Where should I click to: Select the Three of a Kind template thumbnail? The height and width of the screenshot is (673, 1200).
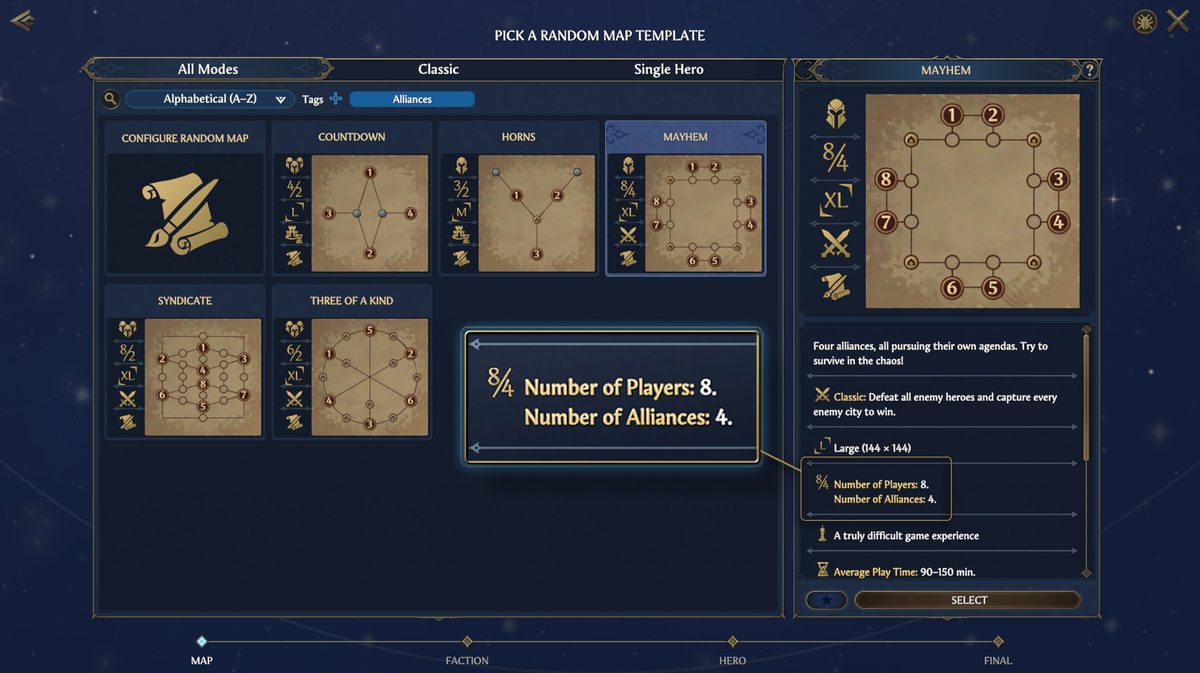click(x=370, y=377)
